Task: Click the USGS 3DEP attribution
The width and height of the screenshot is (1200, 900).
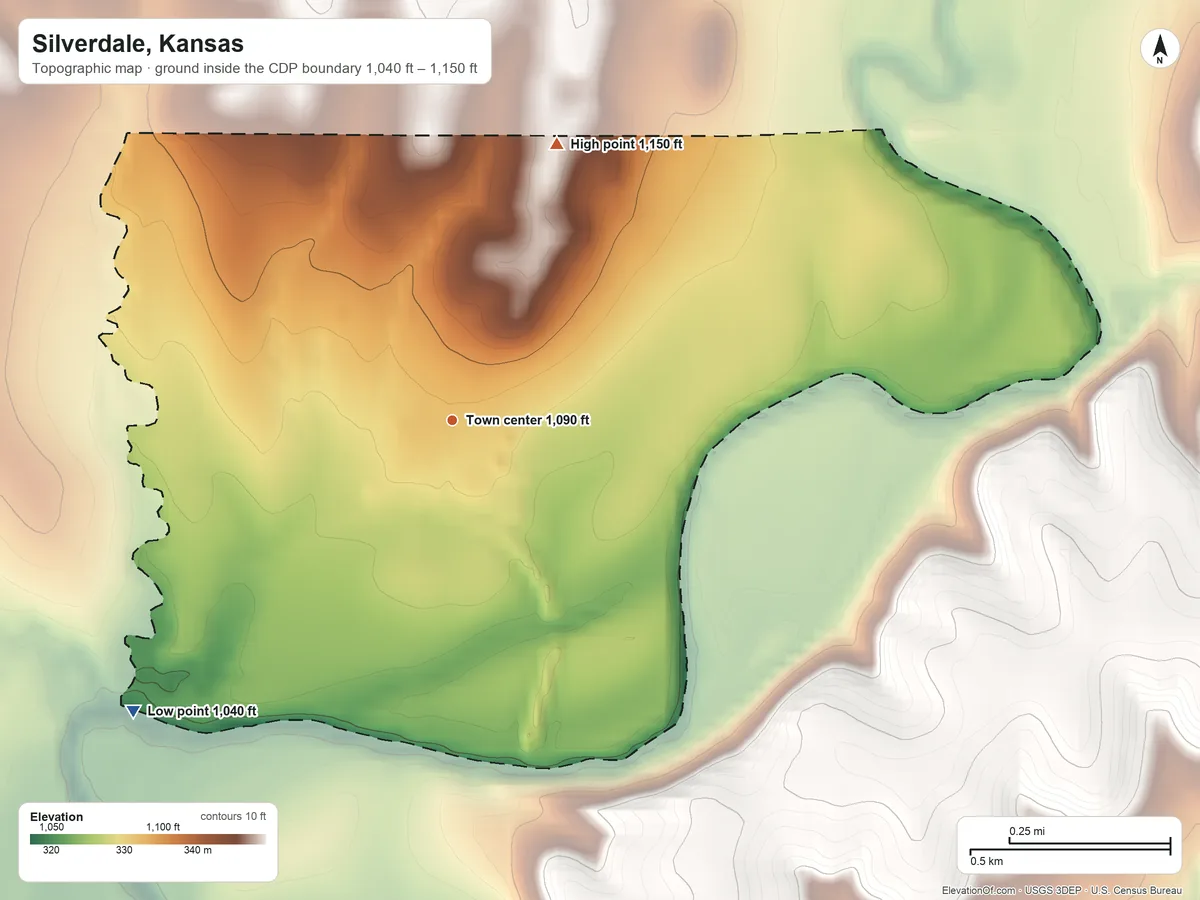Action: pyautogui.click(x=1053, y=890)
